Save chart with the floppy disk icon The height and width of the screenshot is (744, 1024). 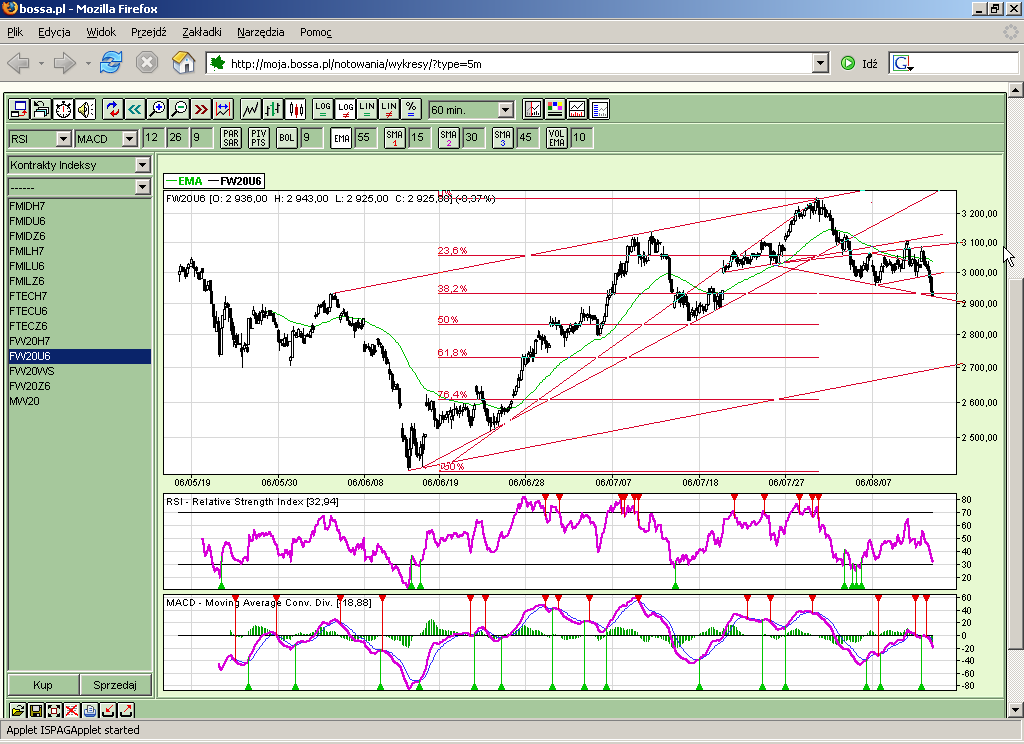36,710
